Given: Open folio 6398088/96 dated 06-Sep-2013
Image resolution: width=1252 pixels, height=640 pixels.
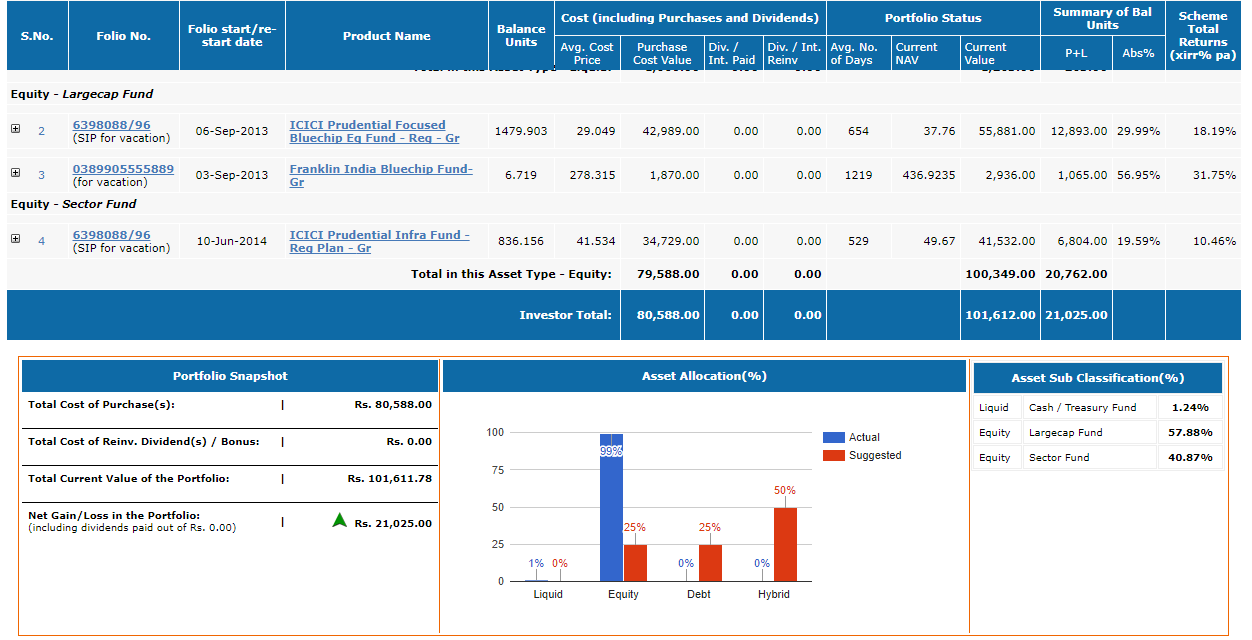Looking at the screenshot, I should tap(112, 125).
